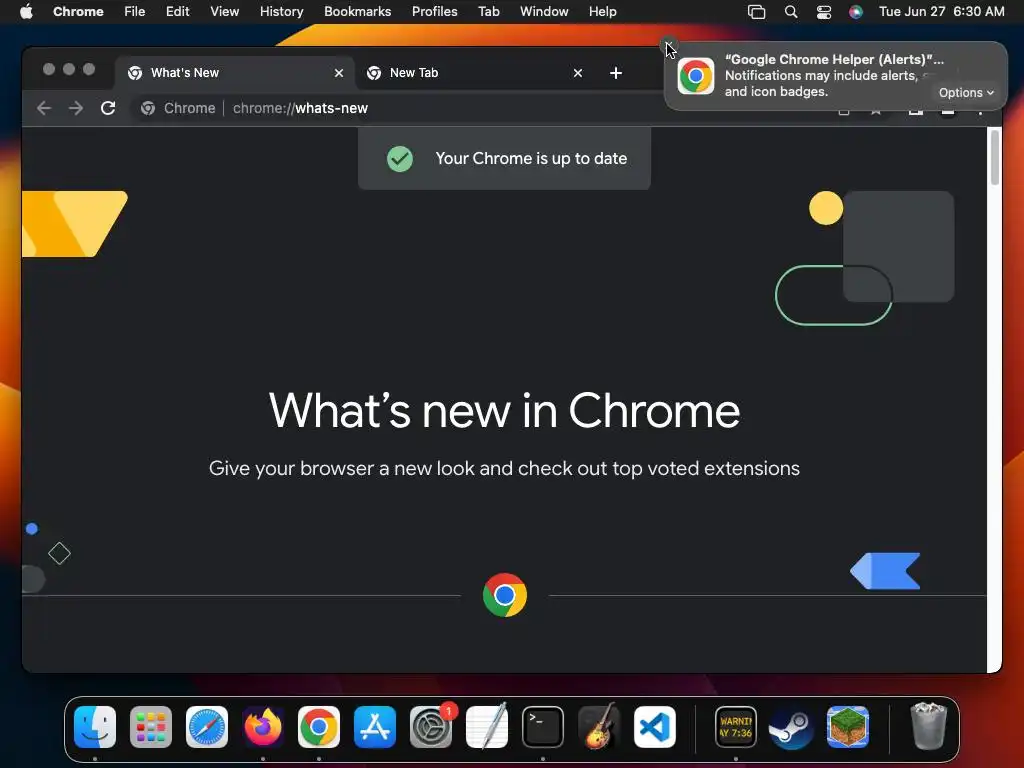The height and width of the screenshot is (768, 1024).
Task: Open the Edit menu
Action: tap(178, 12)
